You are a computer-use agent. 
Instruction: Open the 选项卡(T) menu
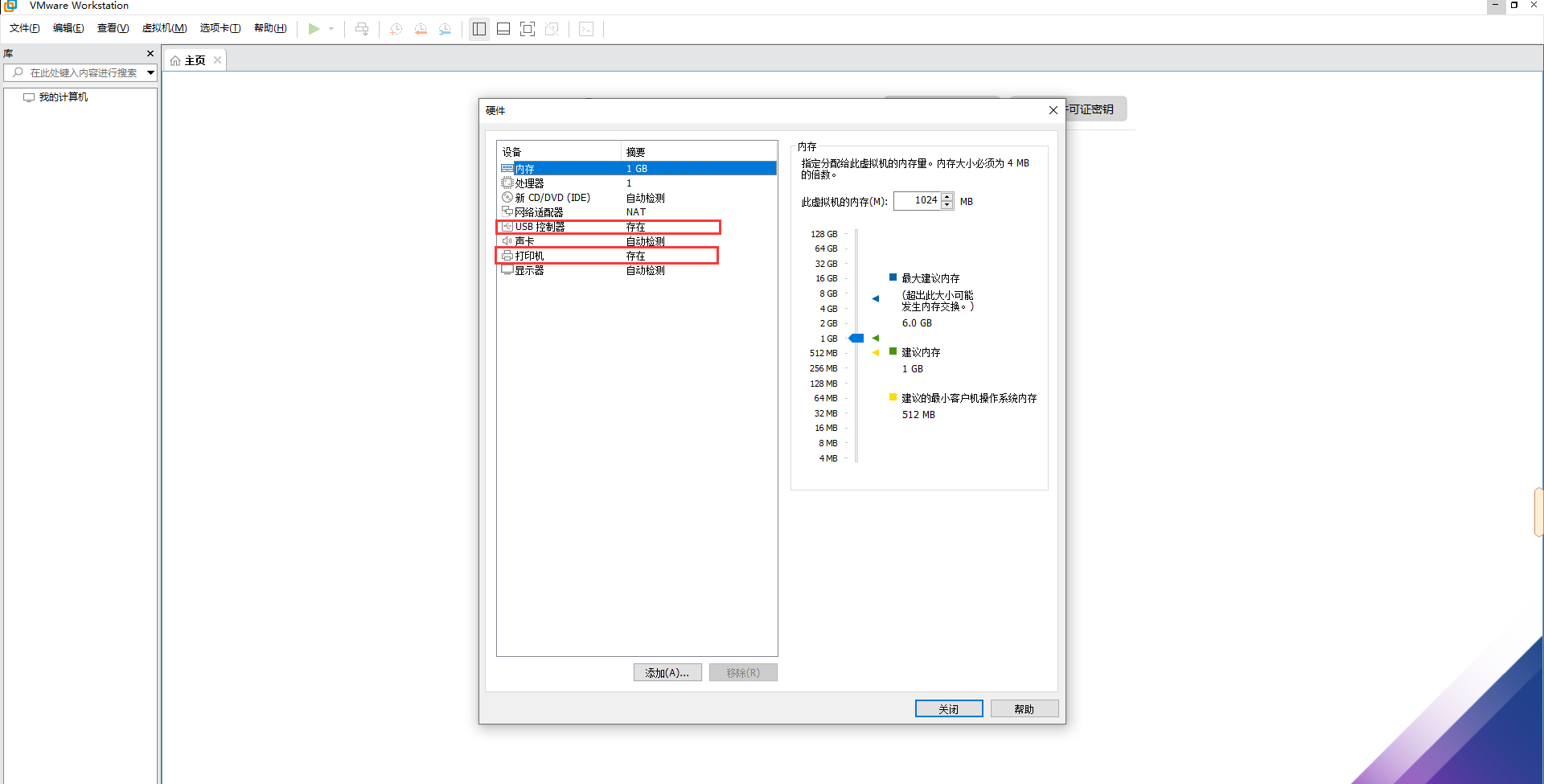[x=220, y=28]
